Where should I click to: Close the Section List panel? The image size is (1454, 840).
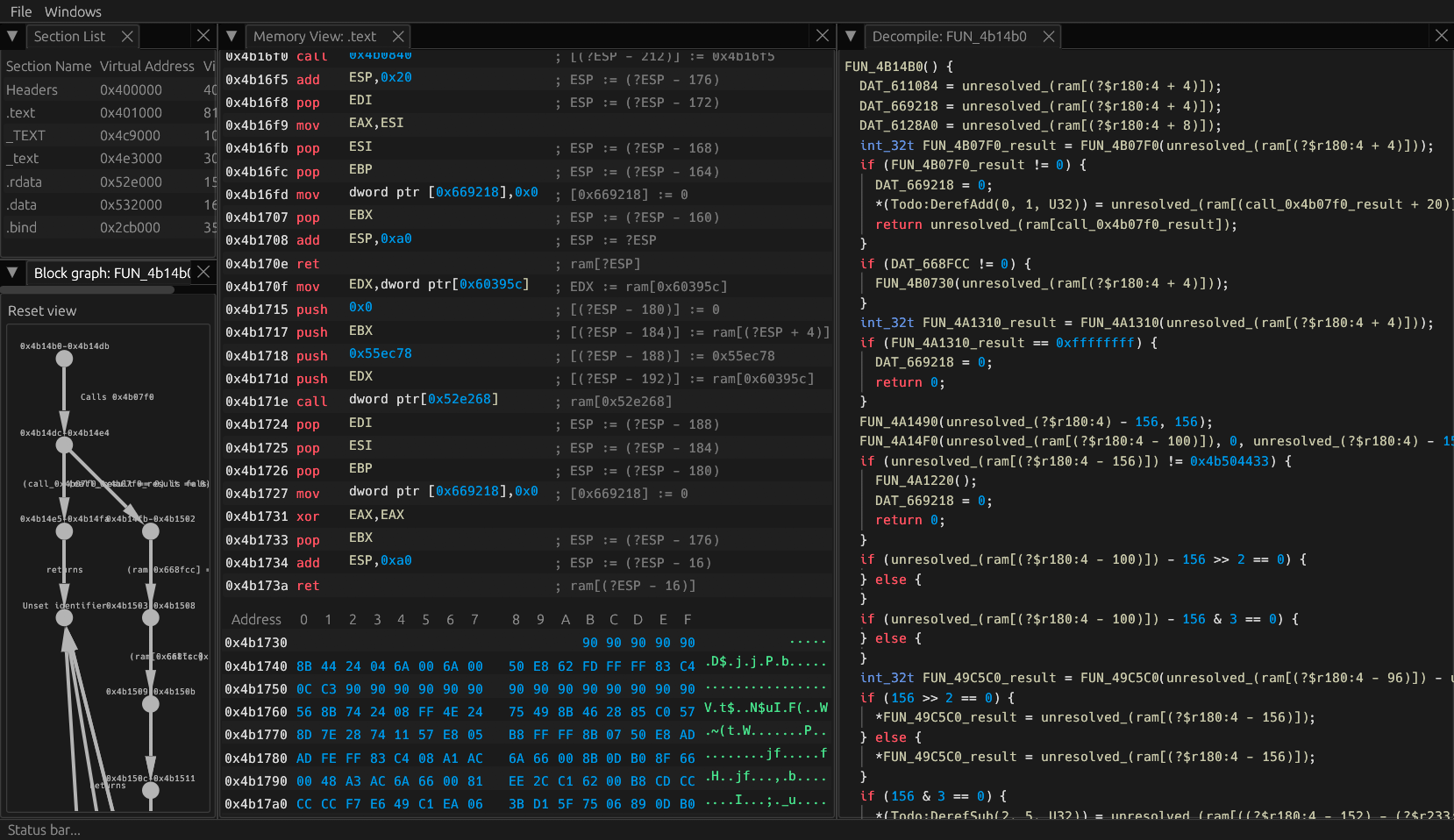pos(203,35)
